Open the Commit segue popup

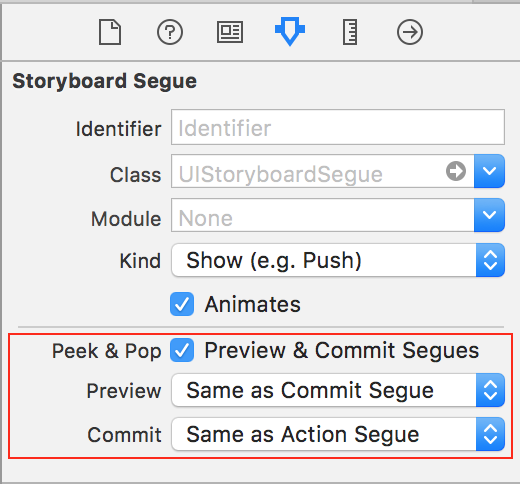pos(338,434)
